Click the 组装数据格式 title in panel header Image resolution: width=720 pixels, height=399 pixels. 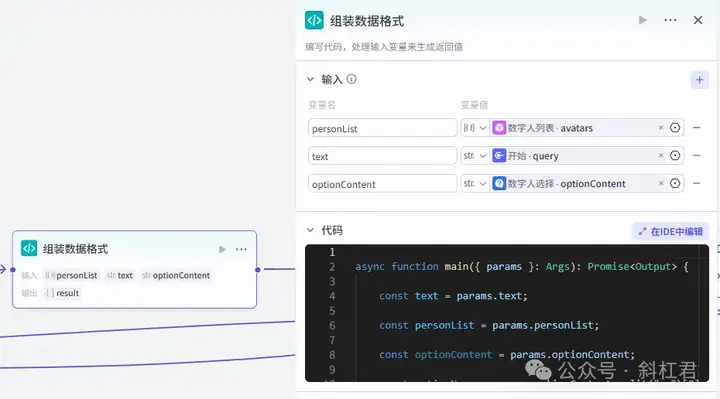[367, 21]
